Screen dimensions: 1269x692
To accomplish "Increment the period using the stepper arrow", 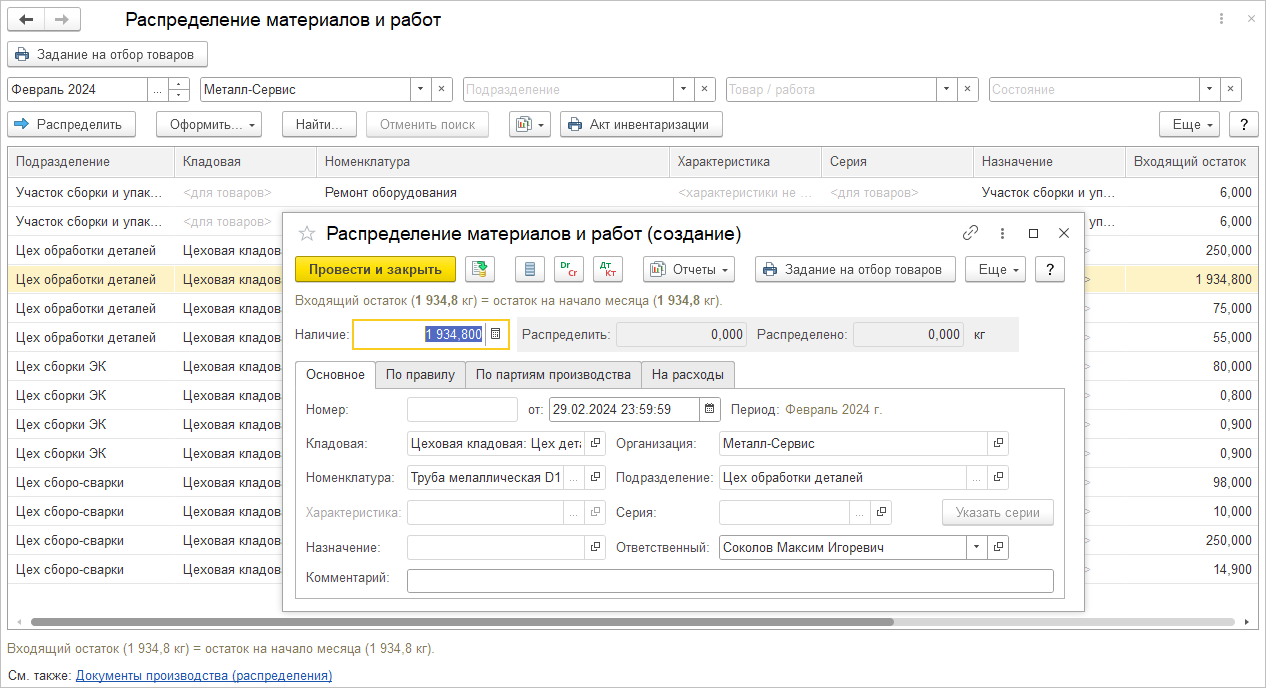I will [179, 84].
